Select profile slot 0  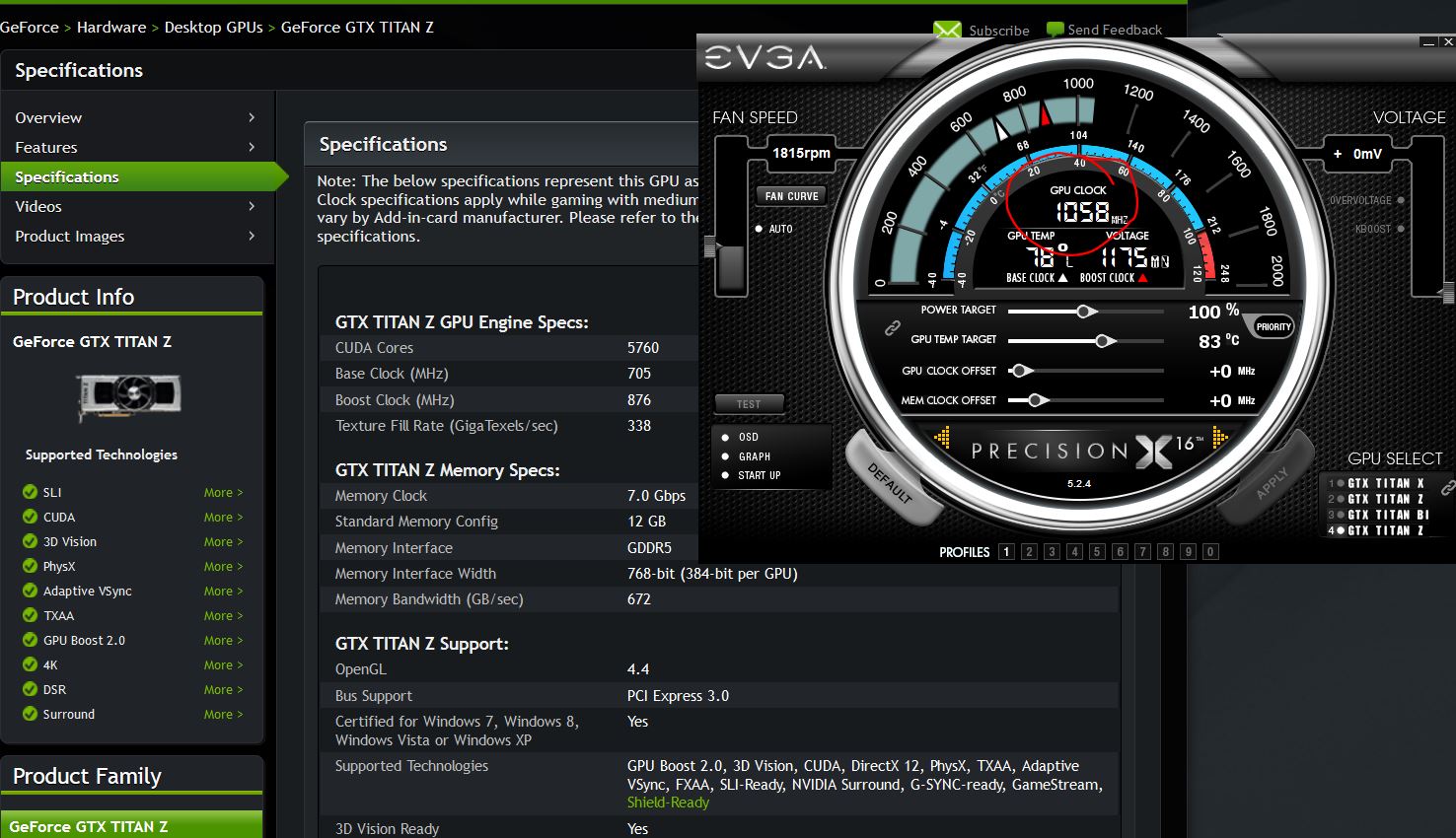(1210, 552)
